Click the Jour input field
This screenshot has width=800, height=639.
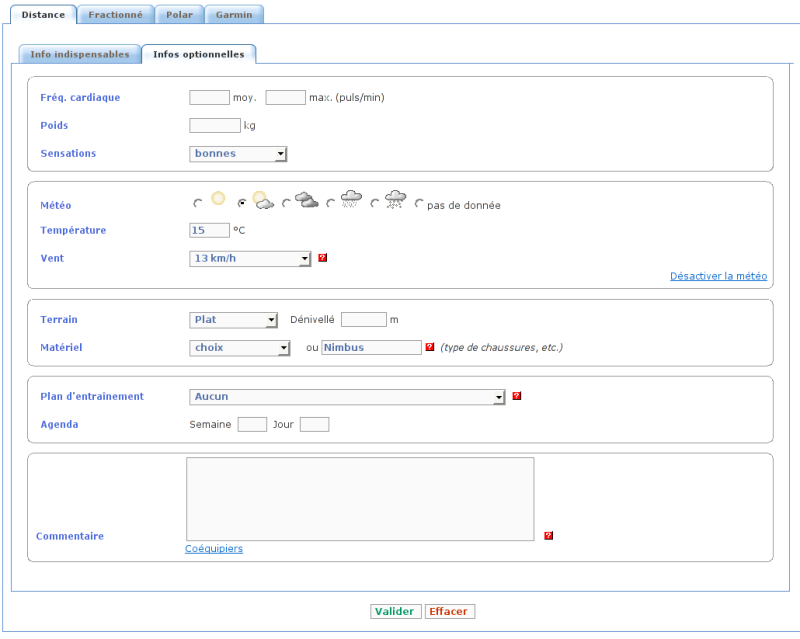point(314,424)
